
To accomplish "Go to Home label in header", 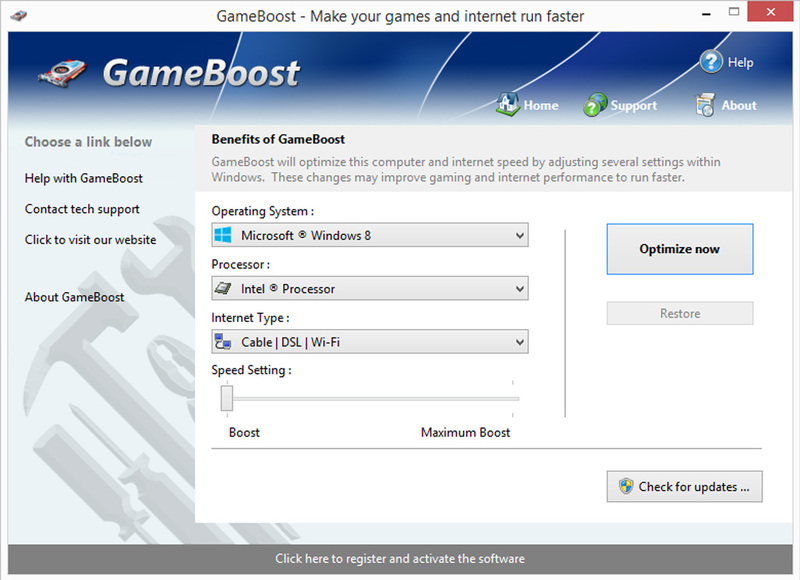I will (x=541, y=105).
